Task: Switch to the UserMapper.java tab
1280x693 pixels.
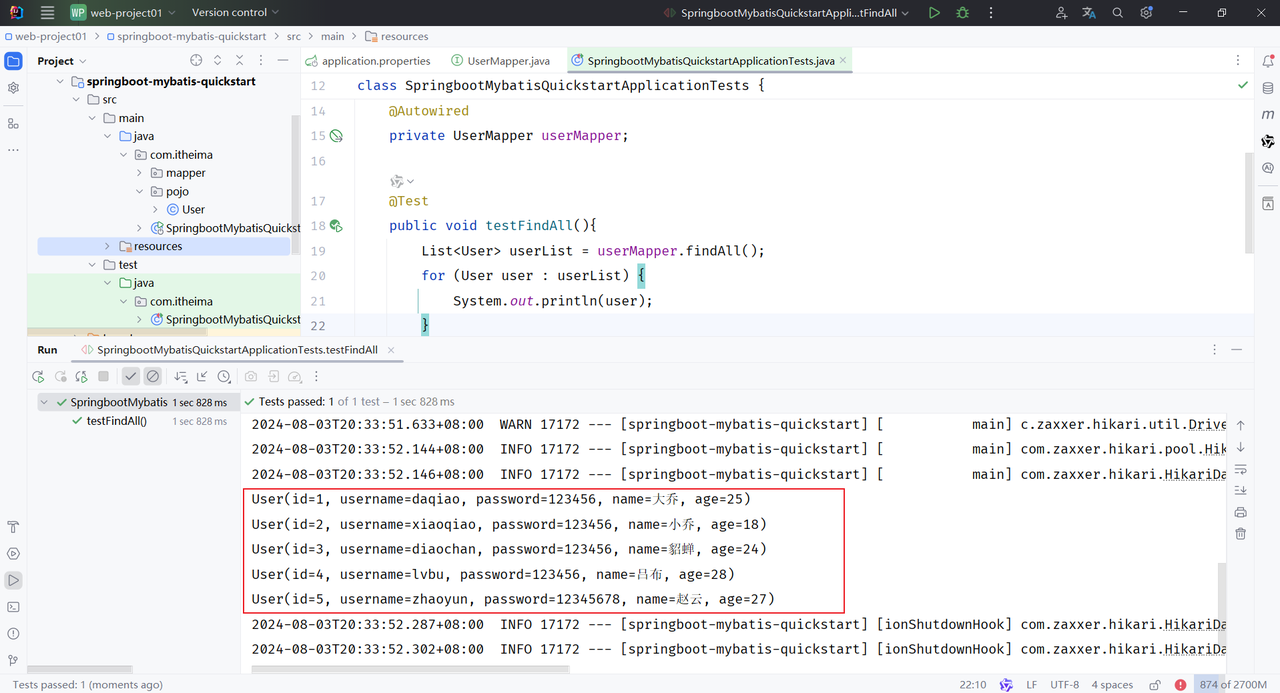Action: [500, 61]
